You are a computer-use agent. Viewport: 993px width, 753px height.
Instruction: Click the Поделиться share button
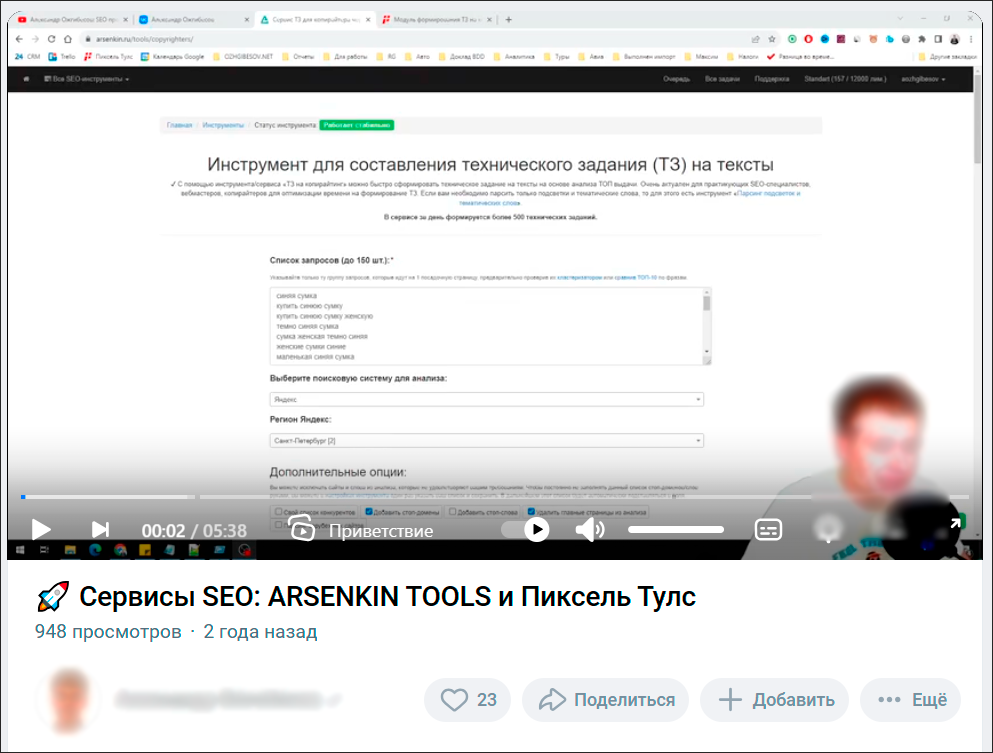tap(605, 700)
